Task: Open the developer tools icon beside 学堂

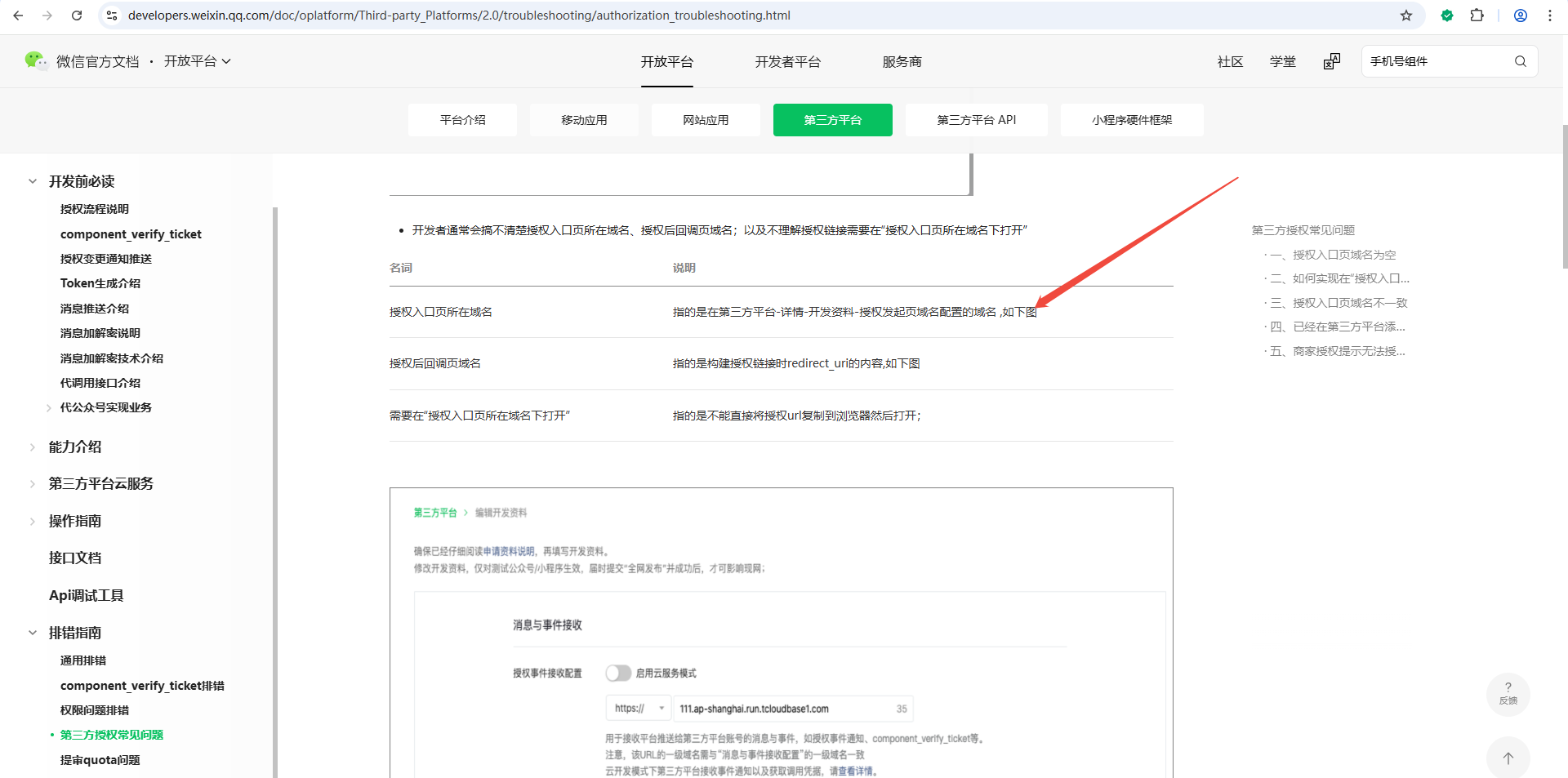Action: 1332,61
